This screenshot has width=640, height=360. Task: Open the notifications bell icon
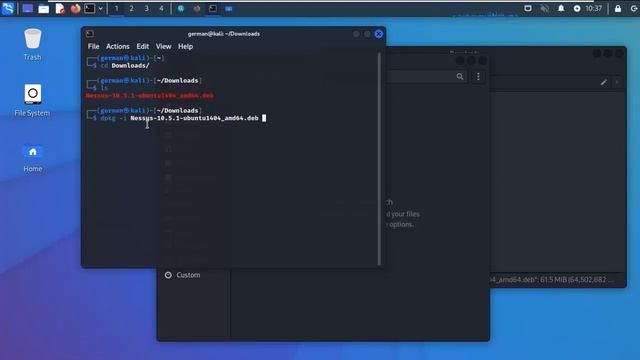click(561, 8)
